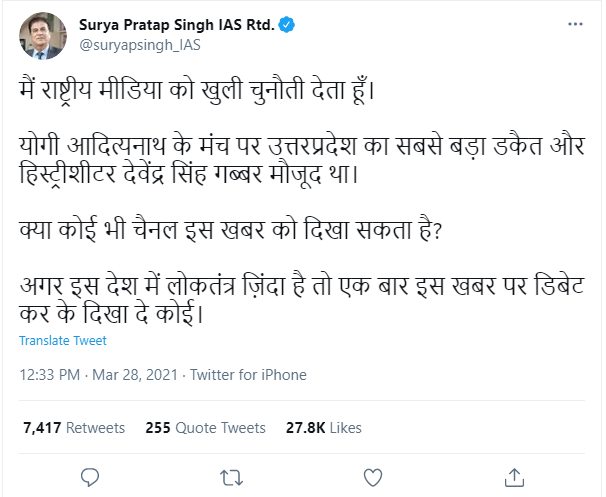The image size is (606, 497).
Task: Click the reply speech bubble icon
Action: click(90, 476)
